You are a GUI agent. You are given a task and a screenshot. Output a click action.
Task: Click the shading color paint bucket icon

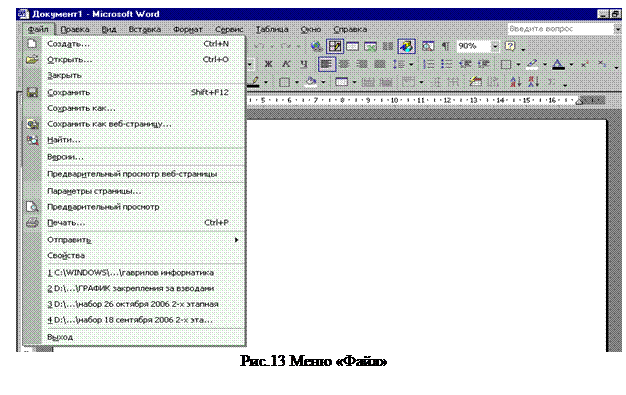tap(310, 82)
